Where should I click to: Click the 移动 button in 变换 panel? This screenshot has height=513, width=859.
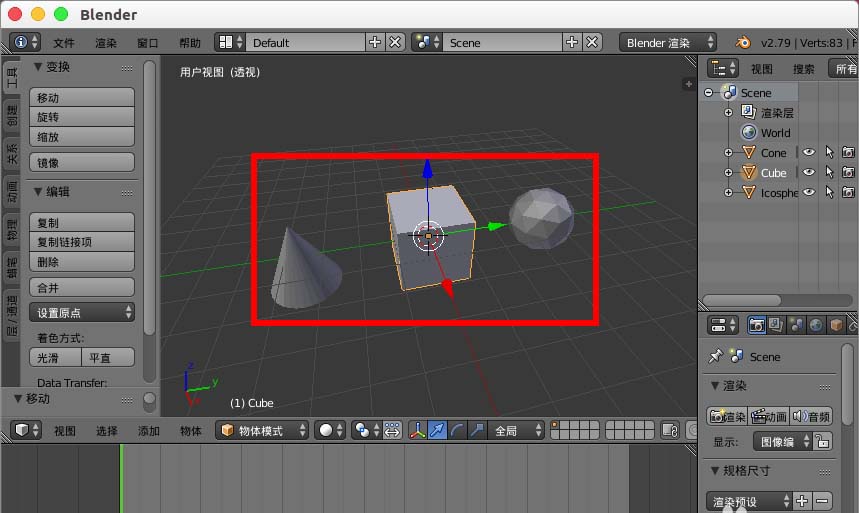click(82, 98)
